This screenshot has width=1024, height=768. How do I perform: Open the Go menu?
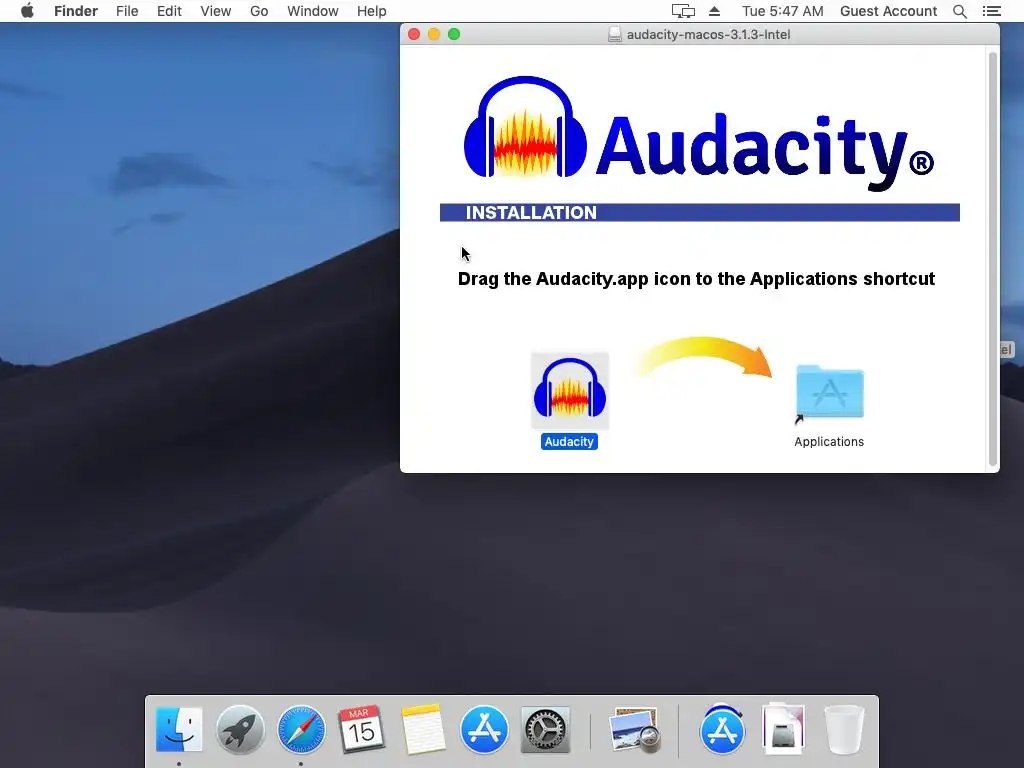coord(259,11)
